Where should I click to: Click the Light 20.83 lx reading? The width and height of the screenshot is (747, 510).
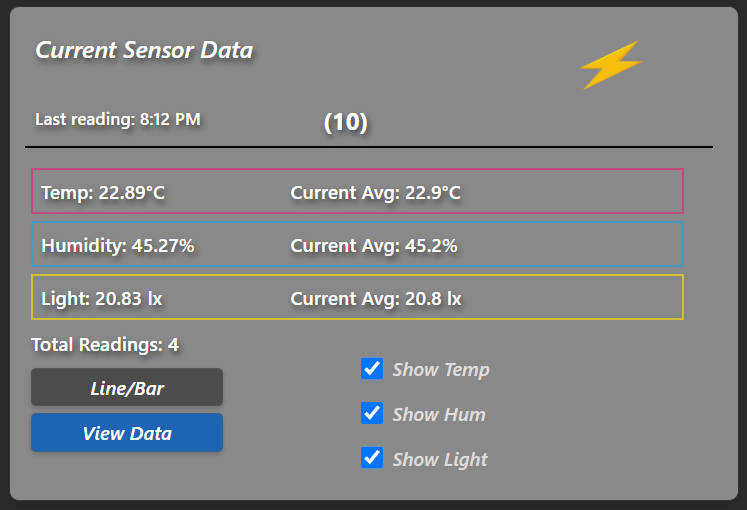coord(102,298)
